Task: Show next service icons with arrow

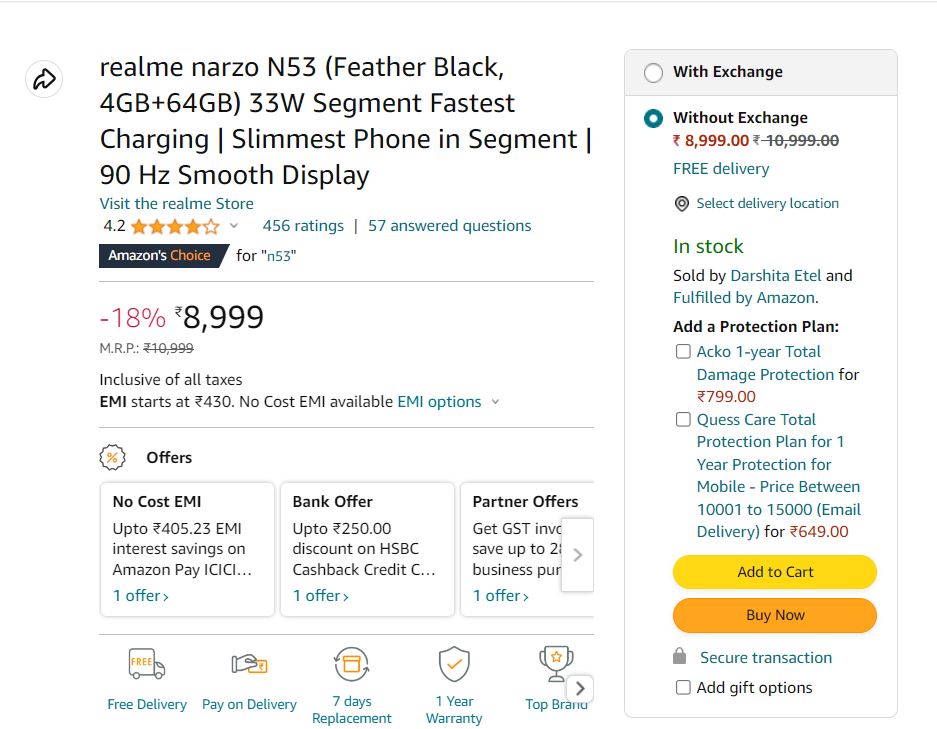Action: 580,688
